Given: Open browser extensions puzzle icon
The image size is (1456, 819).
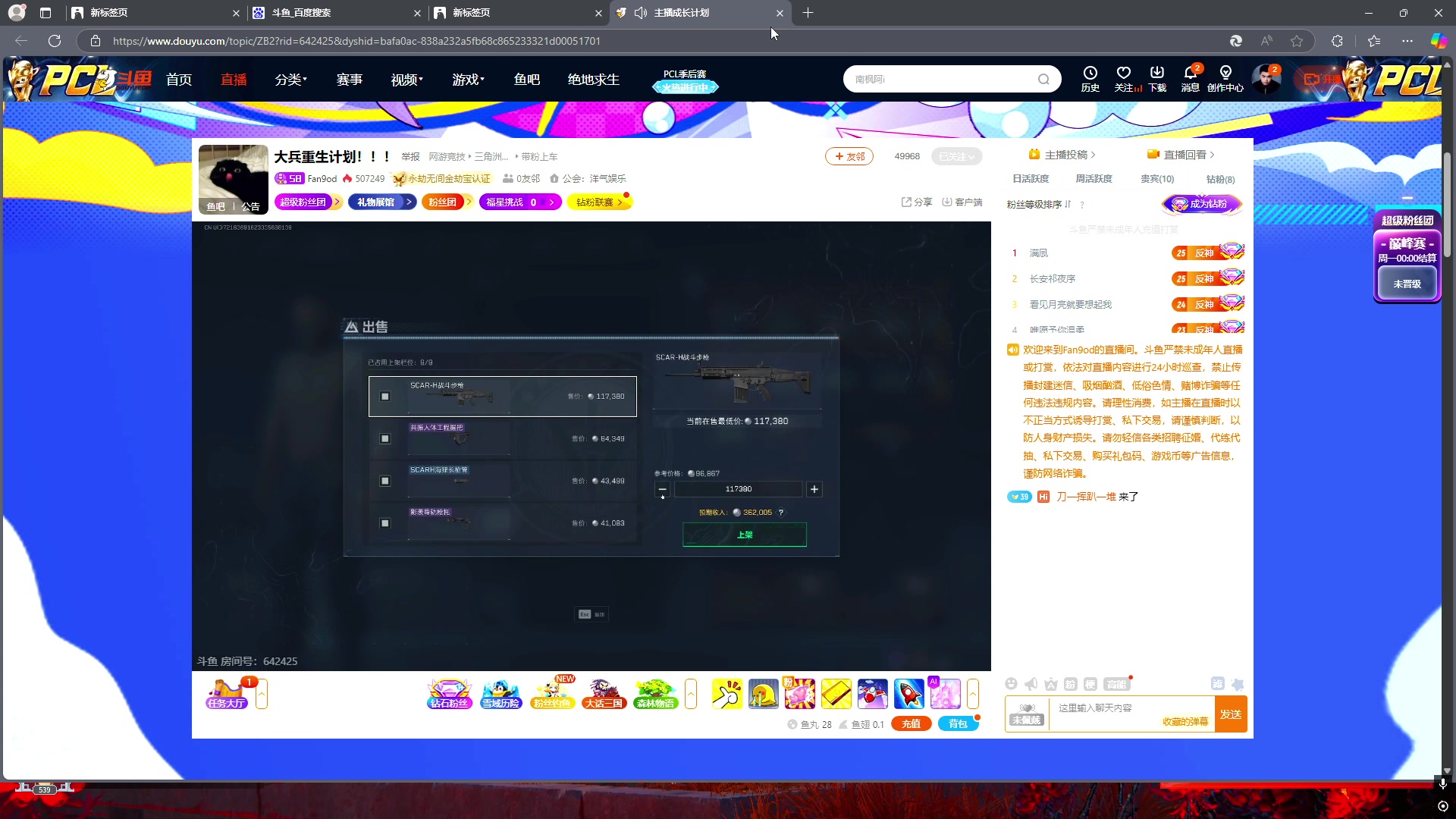Looking at the screenshot, I should coord(1337,41).
